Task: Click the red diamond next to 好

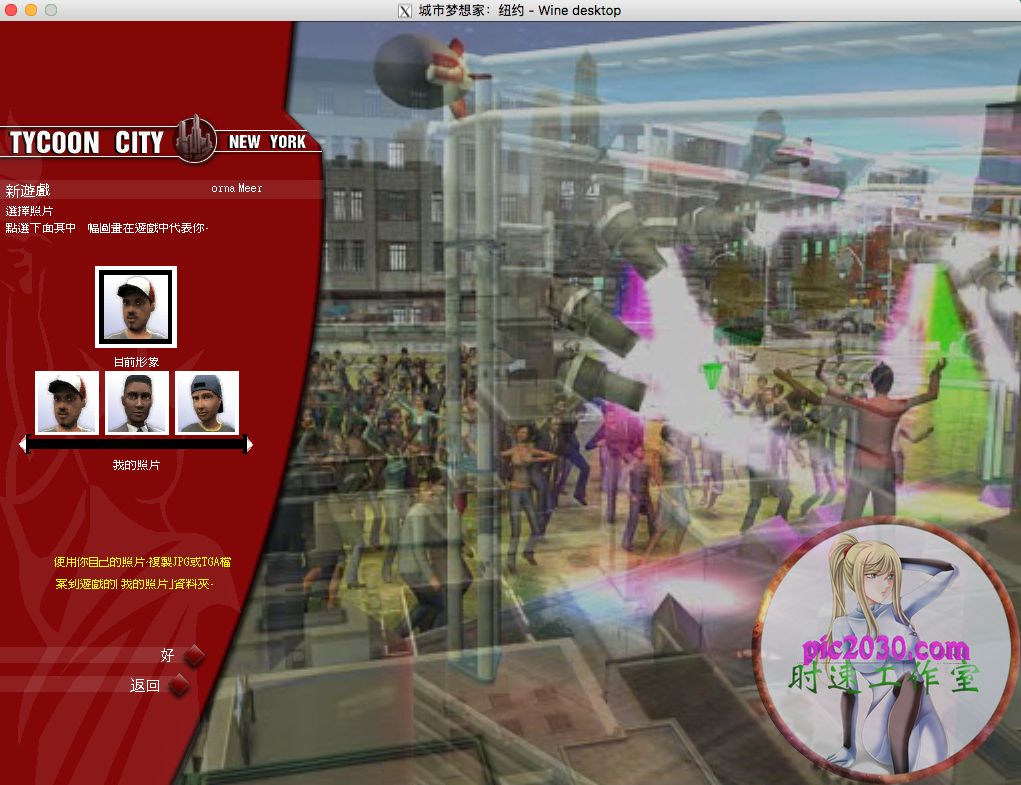Action: (x=194, y=655)
